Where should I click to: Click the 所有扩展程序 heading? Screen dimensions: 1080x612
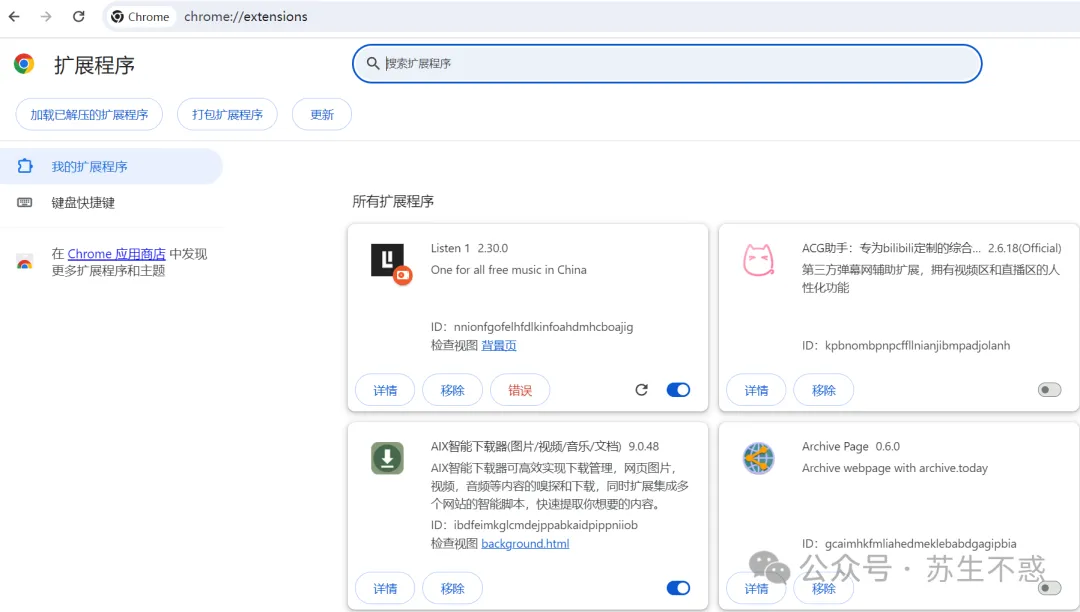click(x=393, y=201)
